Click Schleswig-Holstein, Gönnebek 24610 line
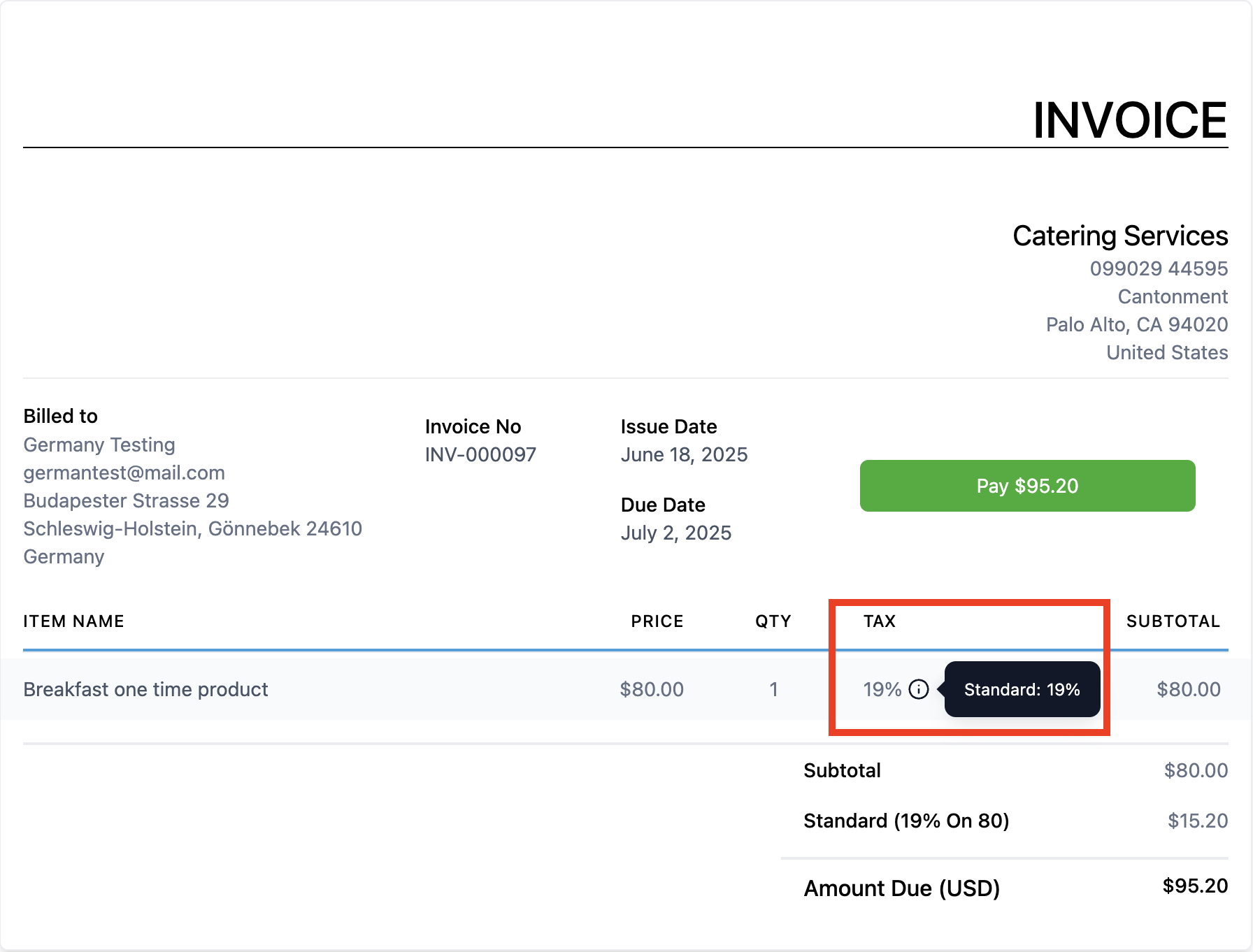 click(x=193, y=529)
